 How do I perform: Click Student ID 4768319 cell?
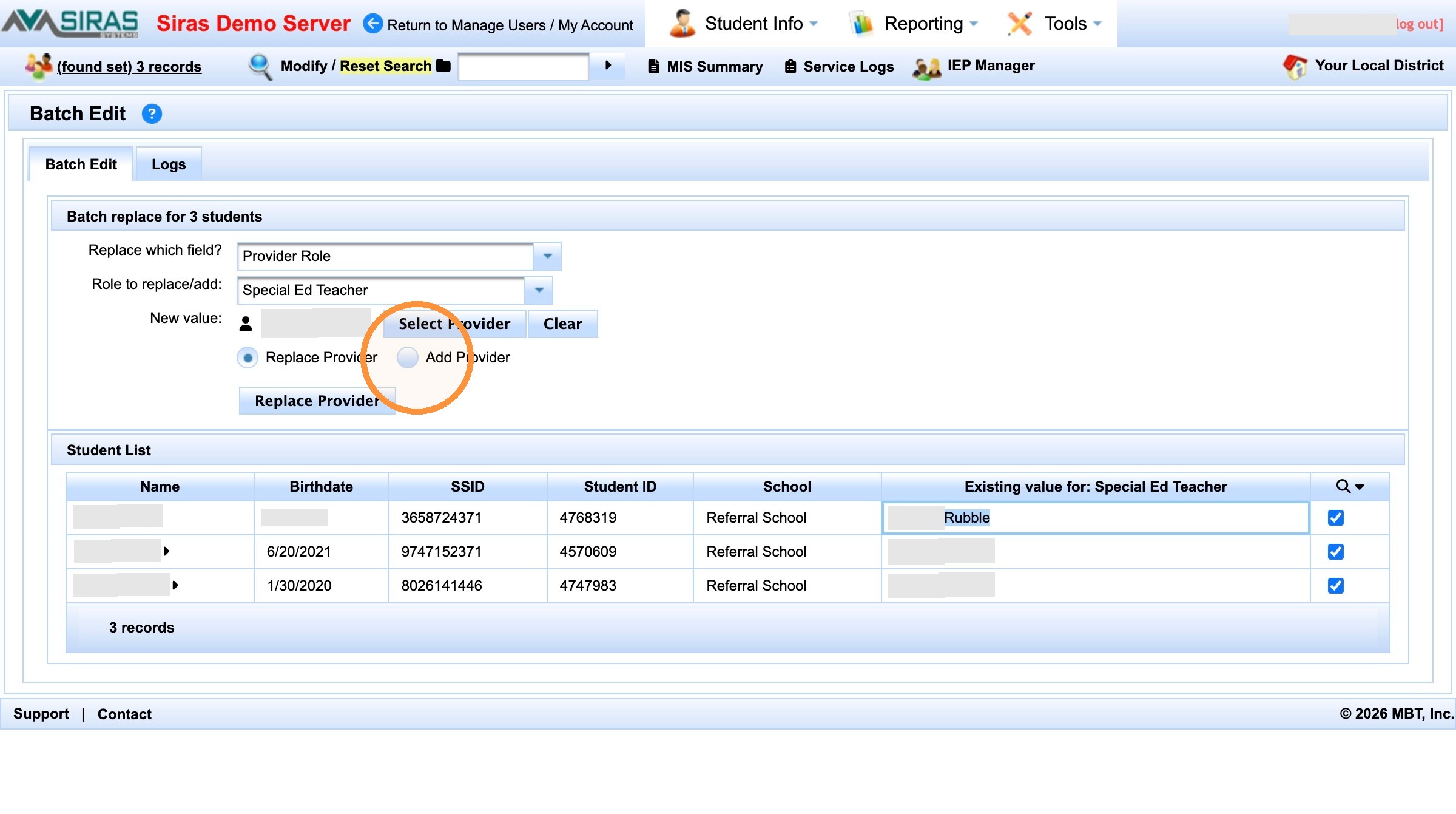click(x=620, y=518)
